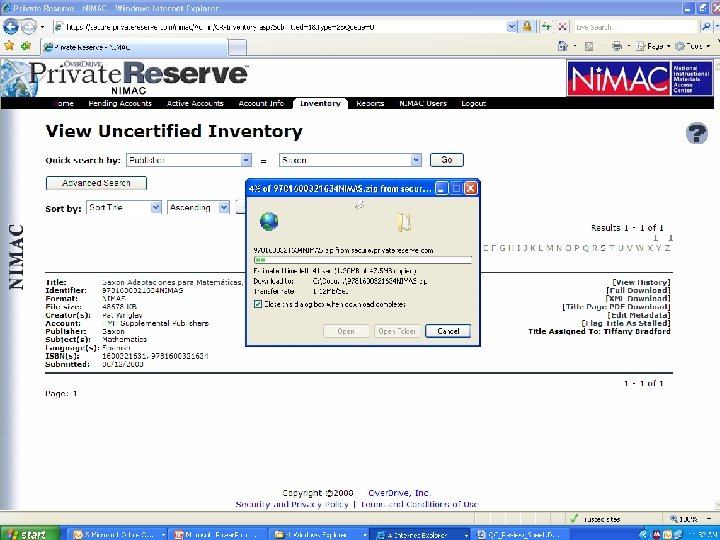Open a new blank browser tab
Screen dimensions: 720x540
click(237, 47)
